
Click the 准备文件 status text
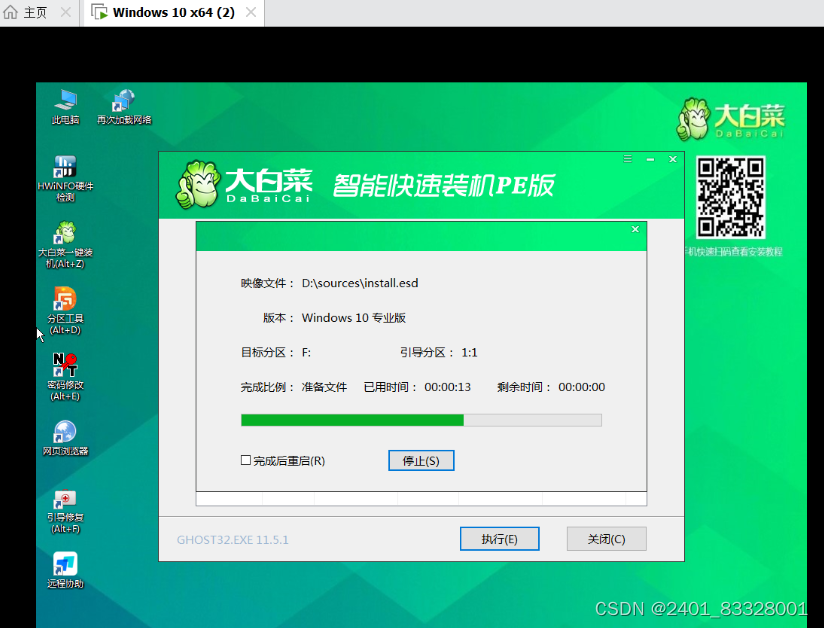(x=324, y=387)
